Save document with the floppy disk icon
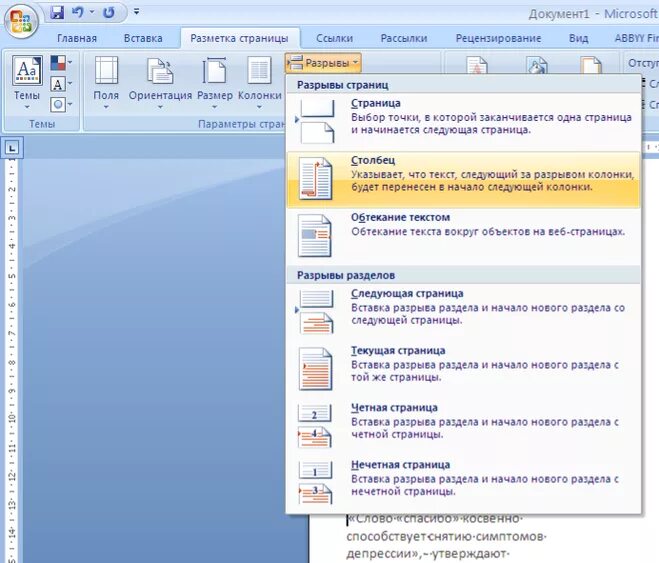Image resolution: width=659 pixels, height=563 pixels. (57, 12)
